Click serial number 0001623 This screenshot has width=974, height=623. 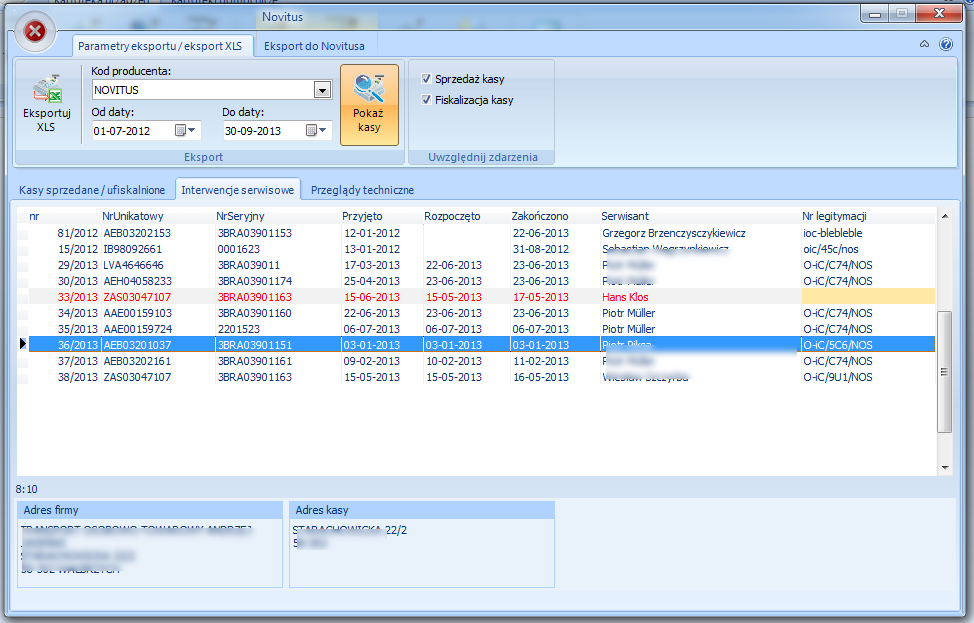point(239,249)
